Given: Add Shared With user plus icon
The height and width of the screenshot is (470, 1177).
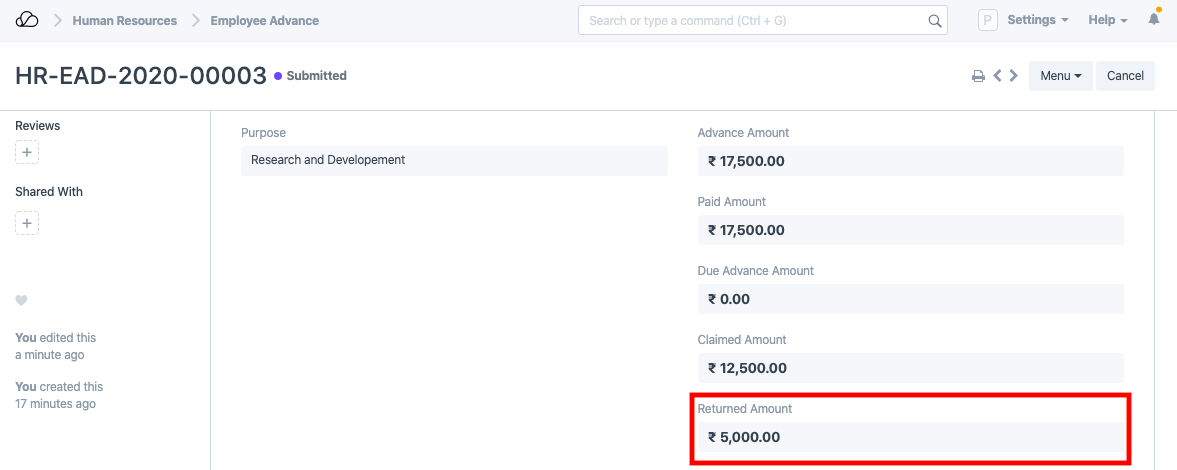Looking at the screenshot, I should (27, 223).
